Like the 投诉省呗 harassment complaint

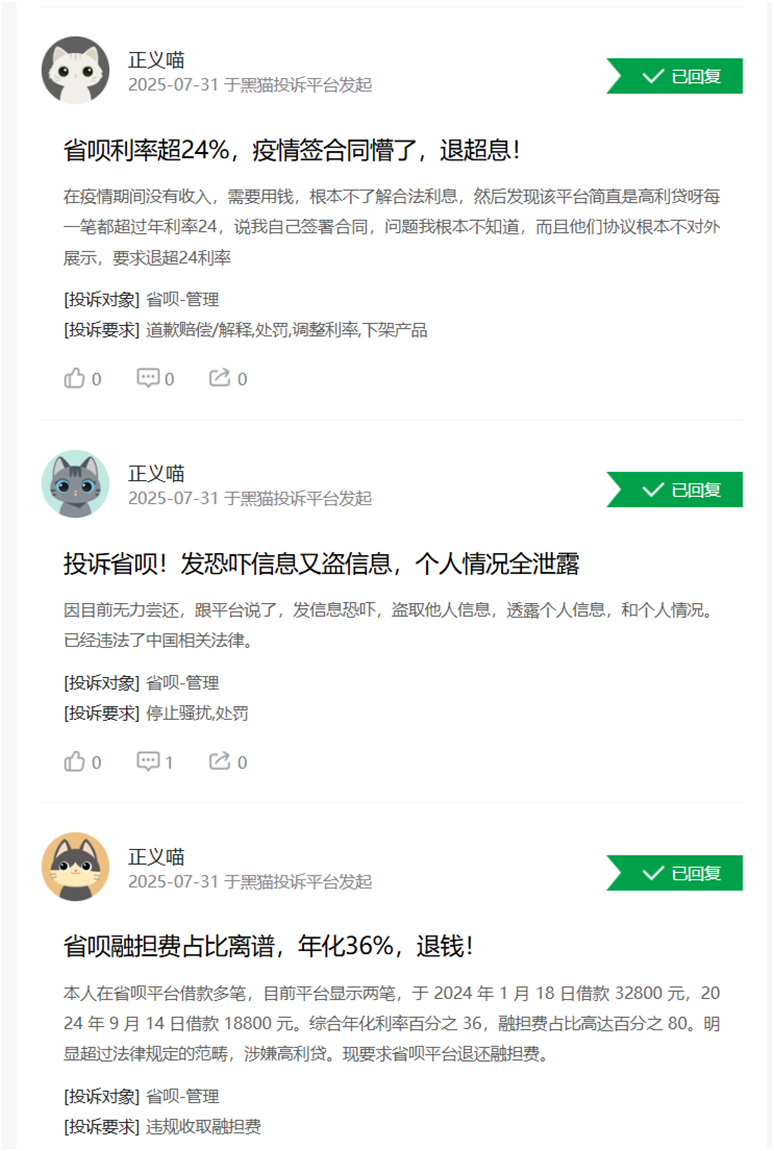pos(82,762)
